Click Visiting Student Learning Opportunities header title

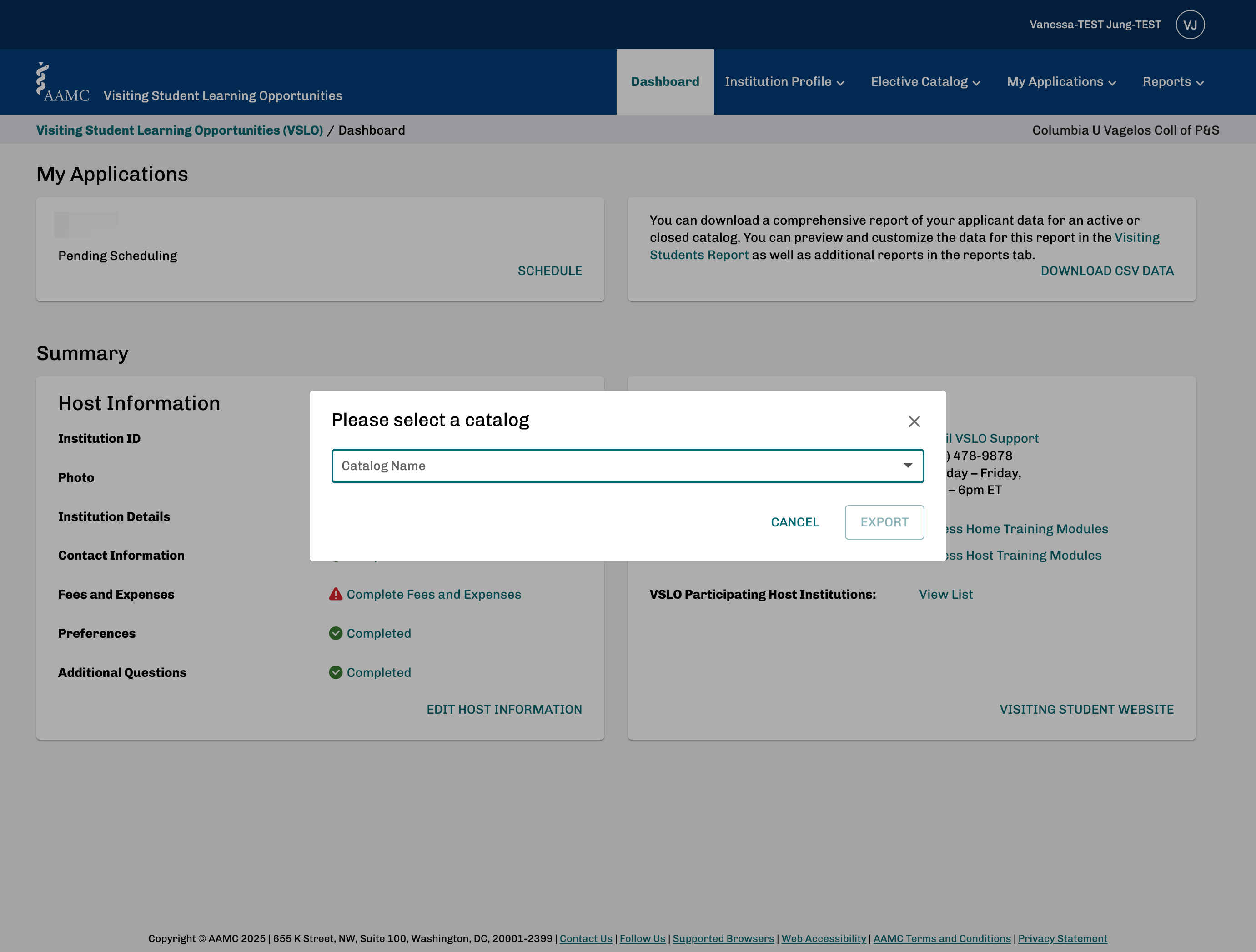click(x=222, y=95)
